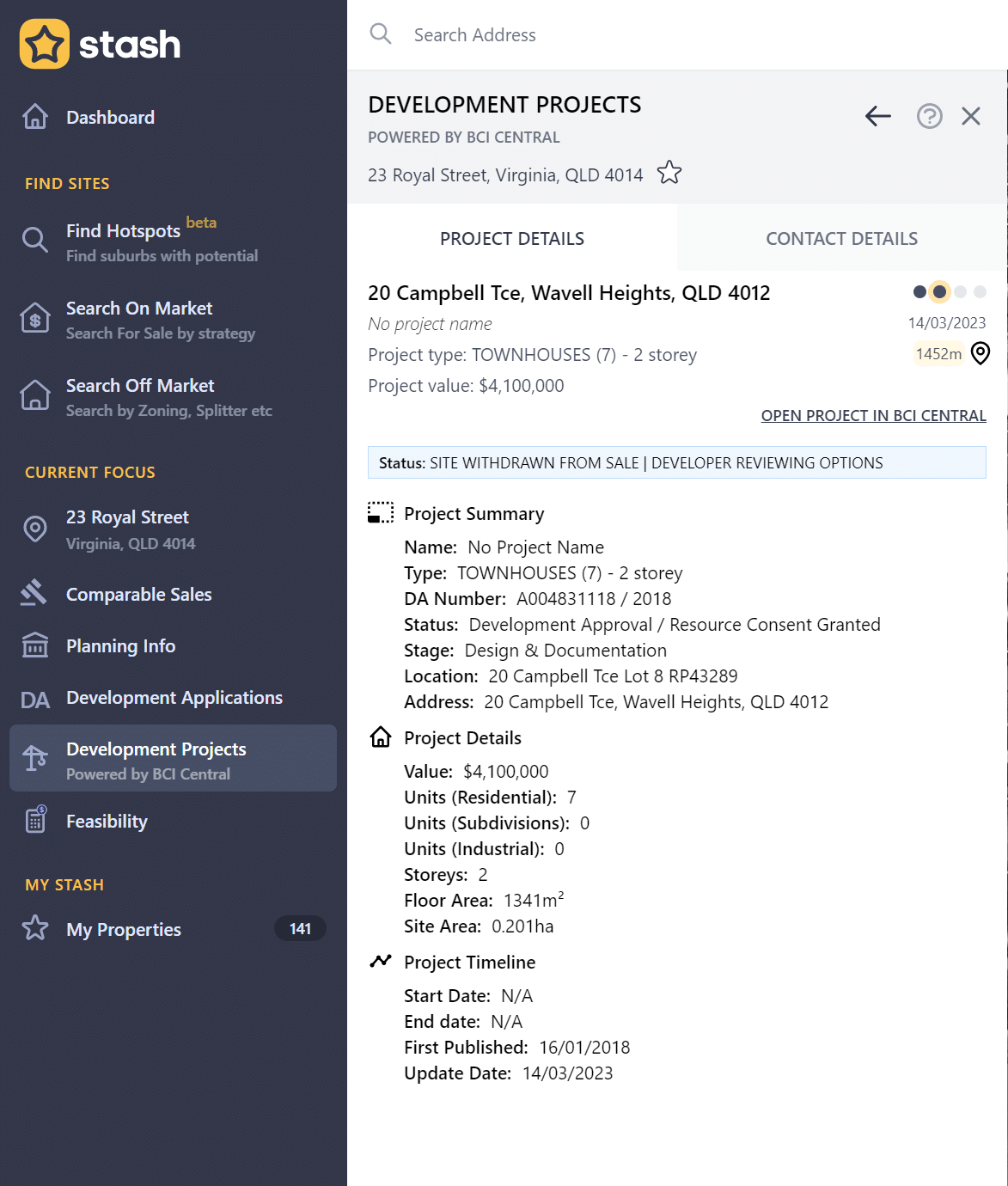The width and height of the screenshot is (1008, 1186).
Task: Click the Project Details house icon
Action: point(381,737)
